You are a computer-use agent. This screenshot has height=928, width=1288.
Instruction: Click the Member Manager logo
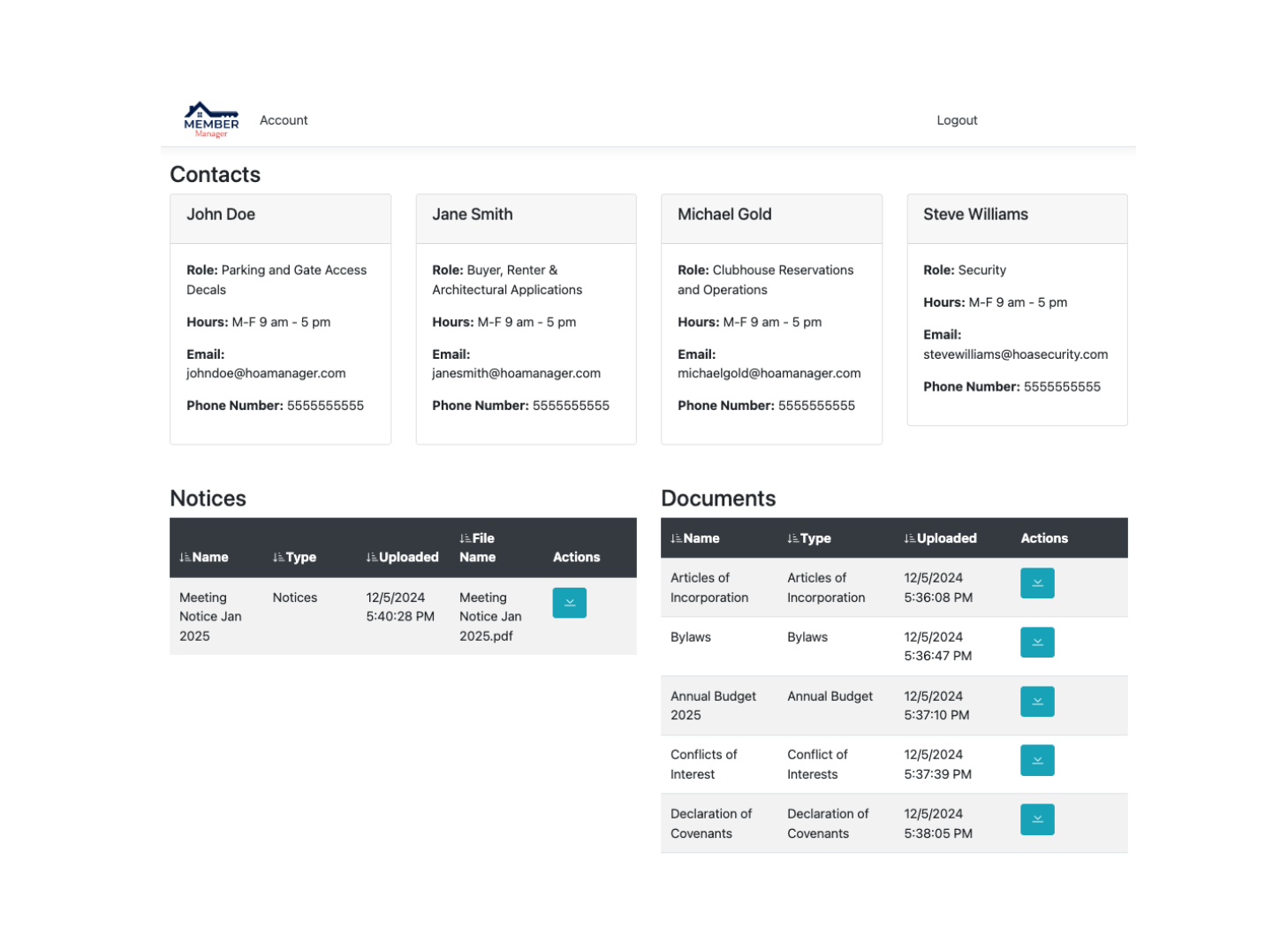pos(211,120)
